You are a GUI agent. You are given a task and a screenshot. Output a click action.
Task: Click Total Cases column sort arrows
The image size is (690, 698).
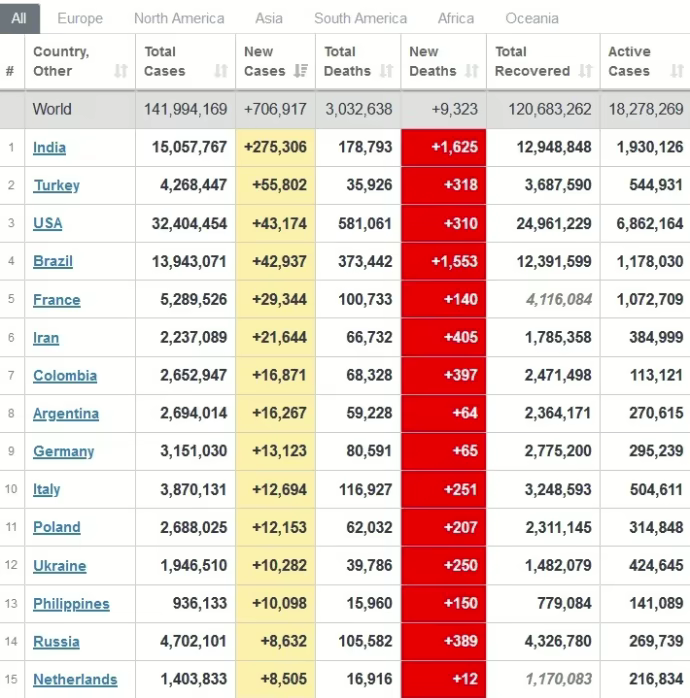pos(221,71)
